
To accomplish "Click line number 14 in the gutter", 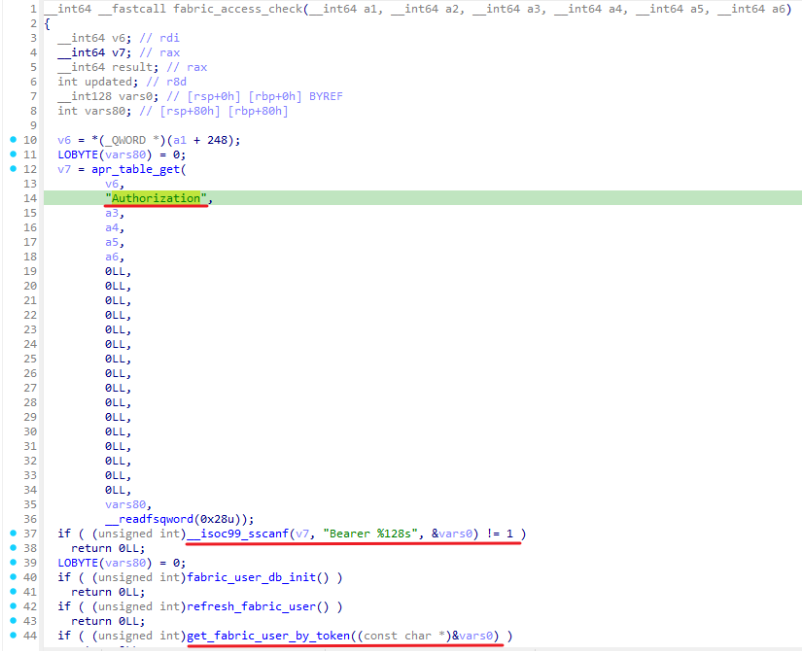I will pyautogui.click(x=30, y=198).
